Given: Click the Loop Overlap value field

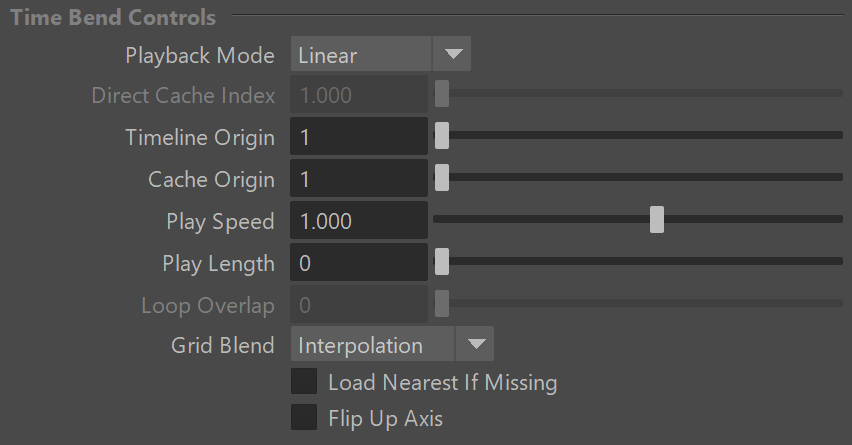Looking at the screenshot, I should [x=359, y=304].
